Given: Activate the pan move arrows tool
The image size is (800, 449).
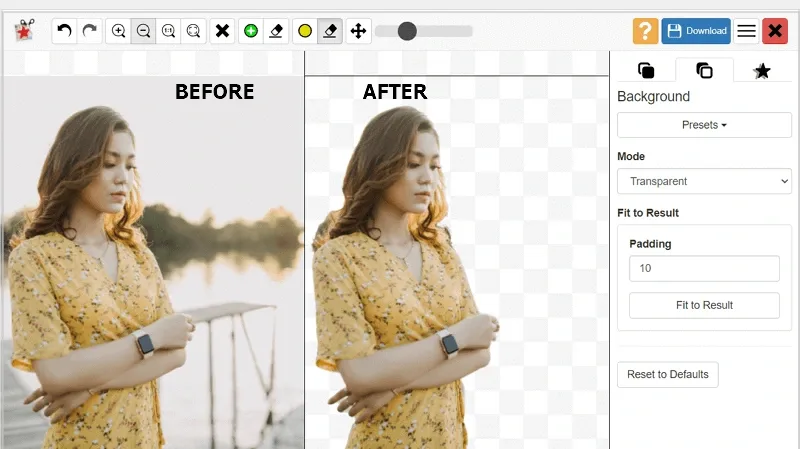Looking at the screenshot, I should 359,31.
